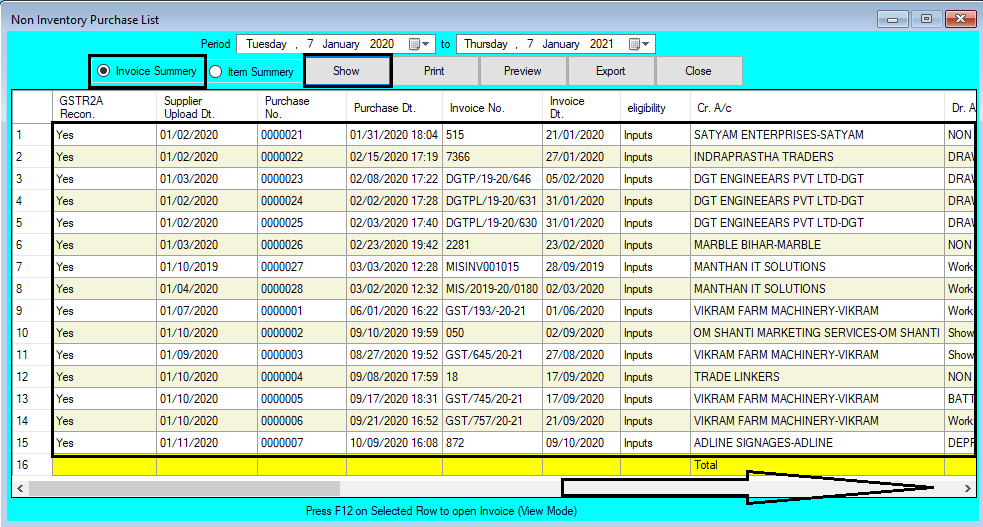Click the Supplier Upload Dt. column header
Image resolution: width=983 pixels, height=527 pixels.
207,107
